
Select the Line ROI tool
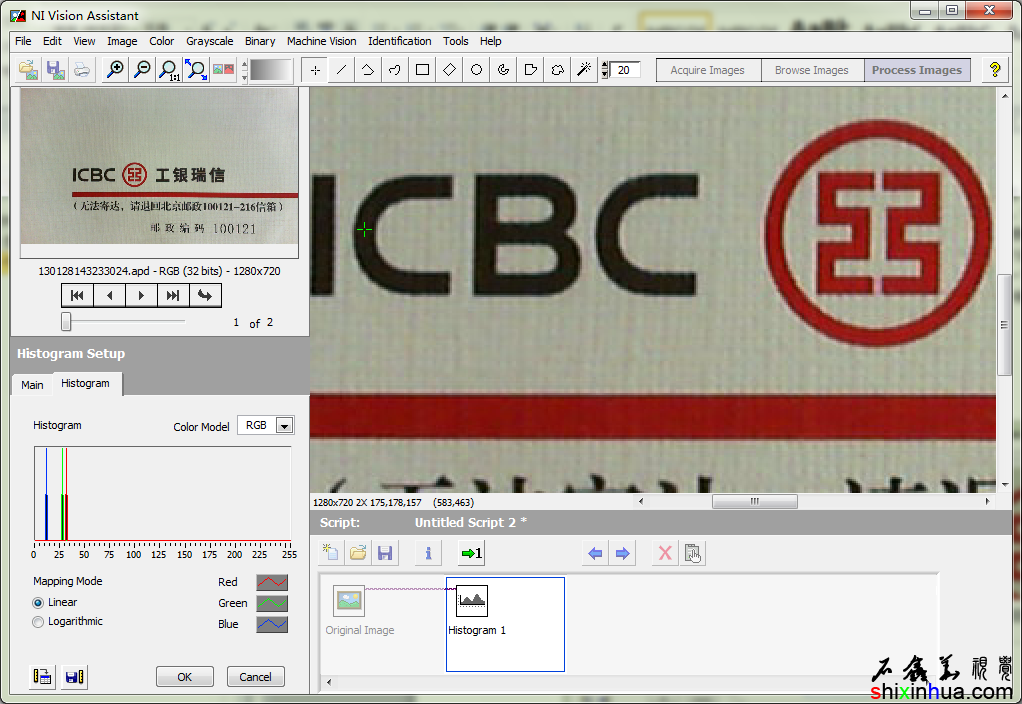pos(342,70)
